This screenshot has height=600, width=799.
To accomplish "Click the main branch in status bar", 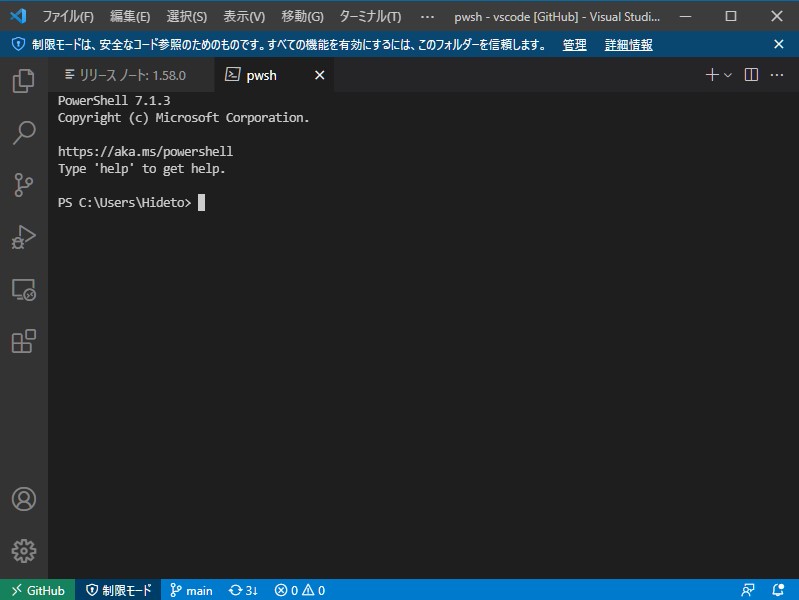I will [x=191, y=590].
